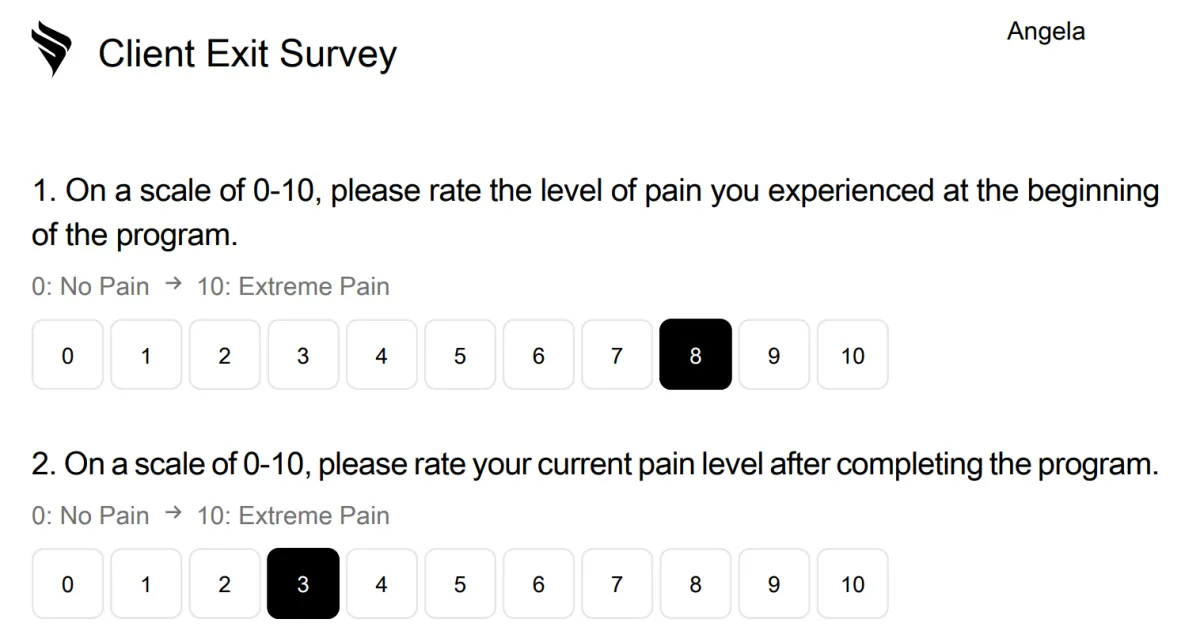This screenshot has width=1200, height=638.
Task: Click the black logo beside Client Exit Survey
Action: point(51,51)
